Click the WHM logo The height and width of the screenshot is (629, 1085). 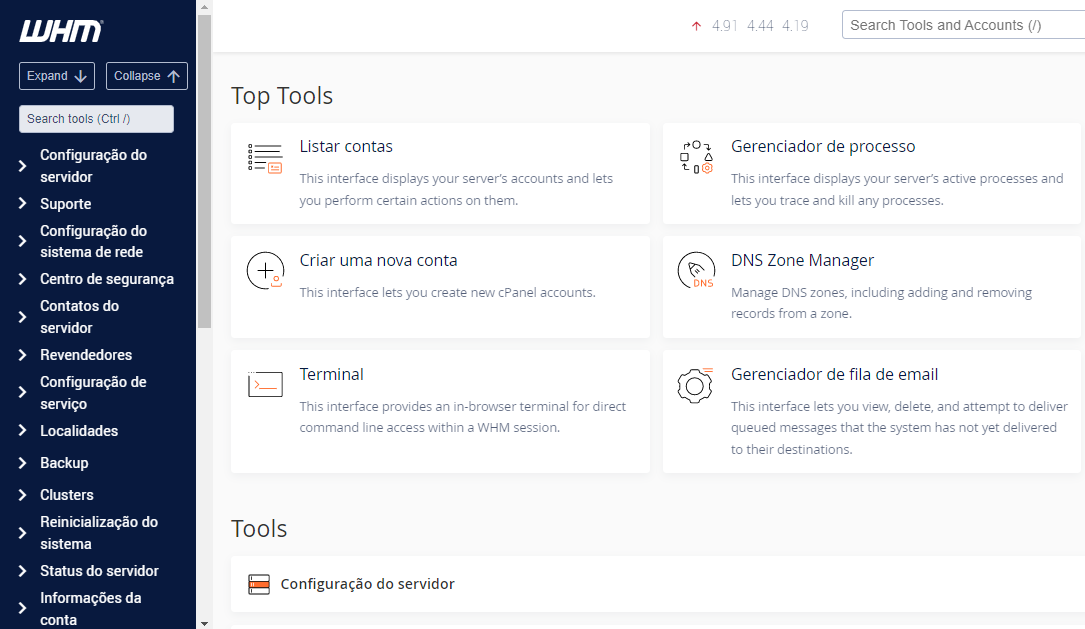(x=60, y=31)
